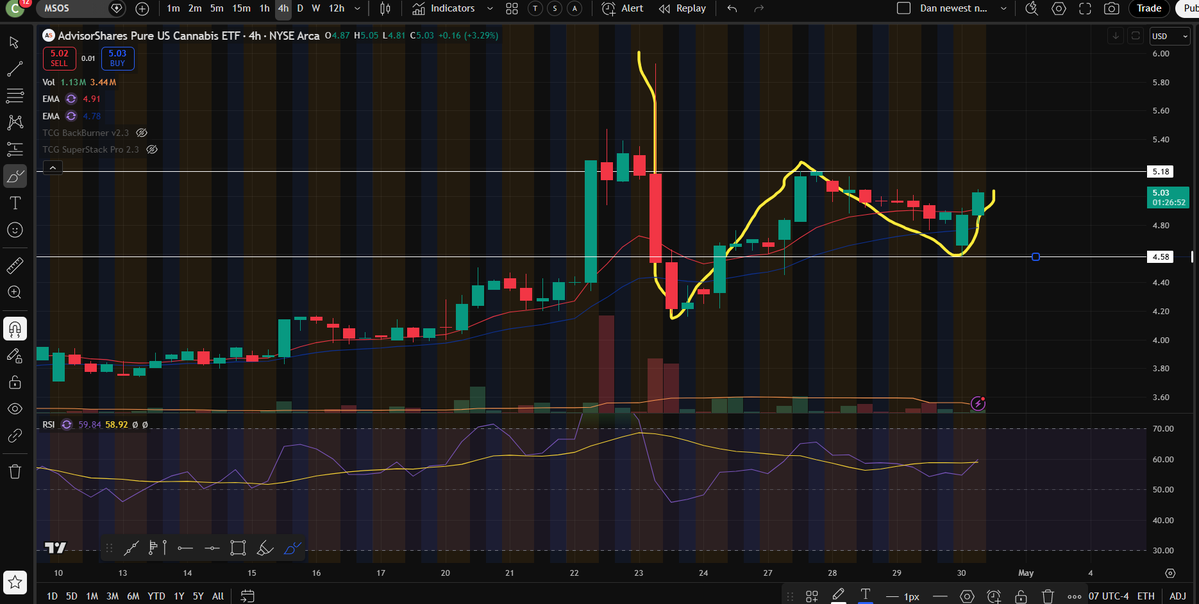Select the active brush drawing tool
1199x604 pixels.
[15, 176]
